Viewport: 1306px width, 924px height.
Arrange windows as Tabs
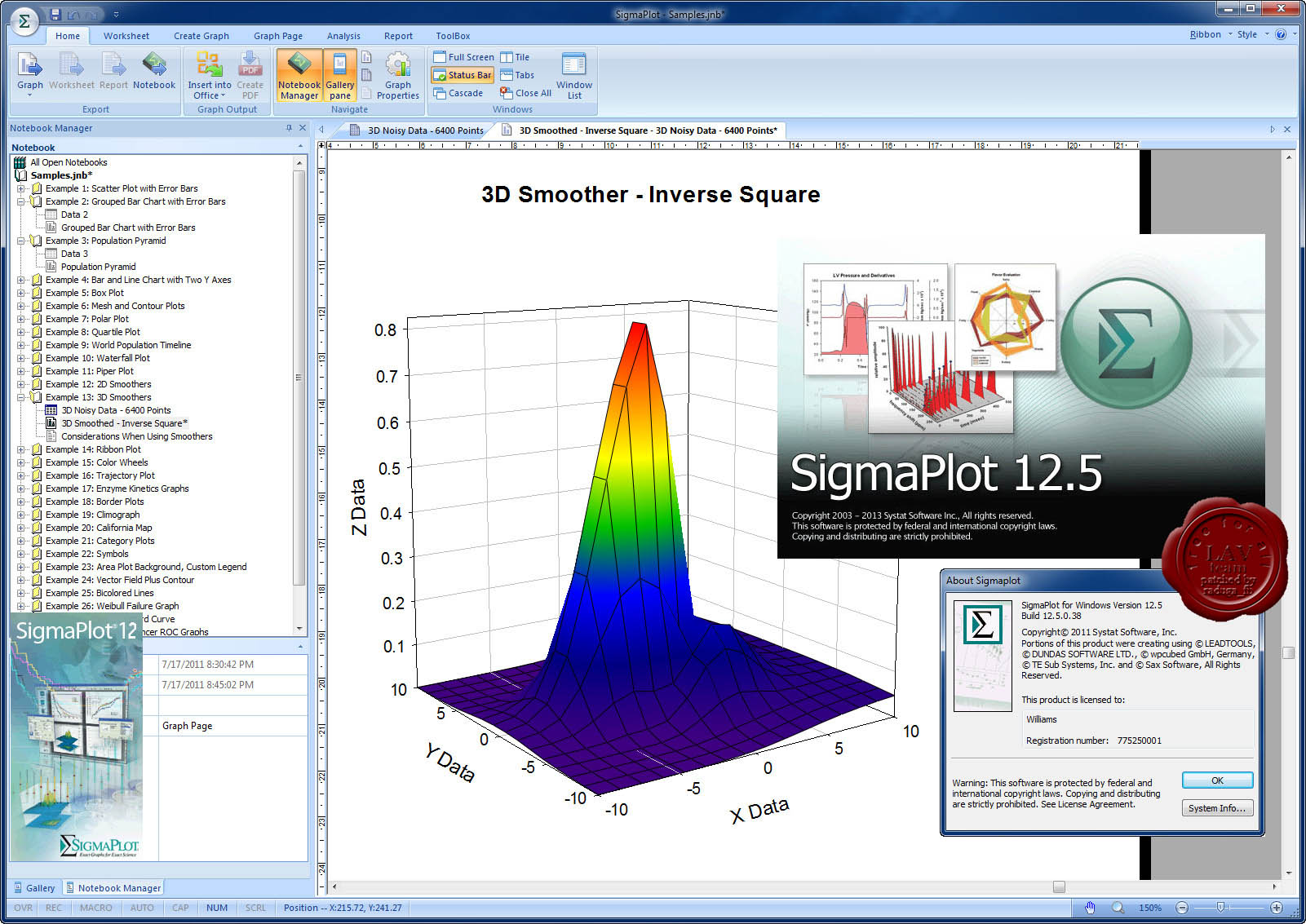(x=517, y=75)
